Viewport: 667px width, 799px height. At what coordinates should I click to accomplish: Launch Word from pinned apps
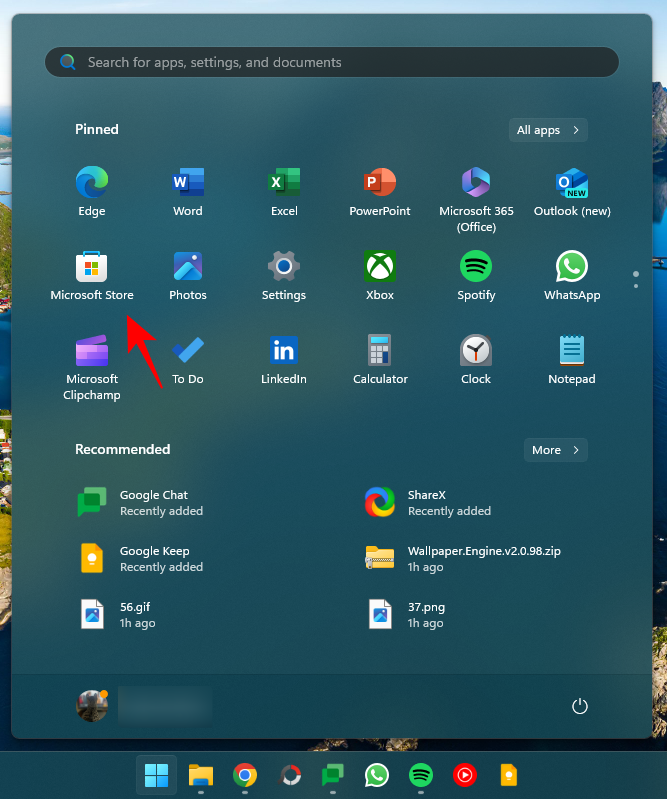[188, 192]
